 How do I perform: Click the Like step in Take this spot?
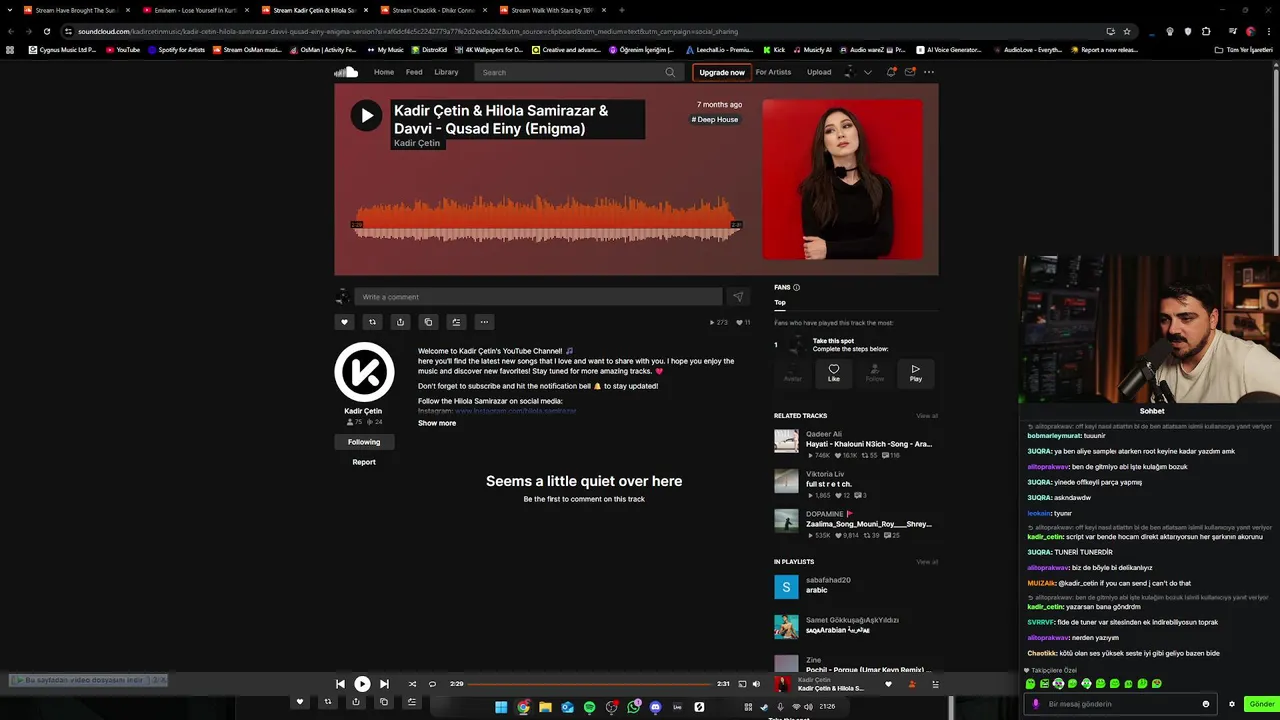pyautogui.click(x=834, y=372)
